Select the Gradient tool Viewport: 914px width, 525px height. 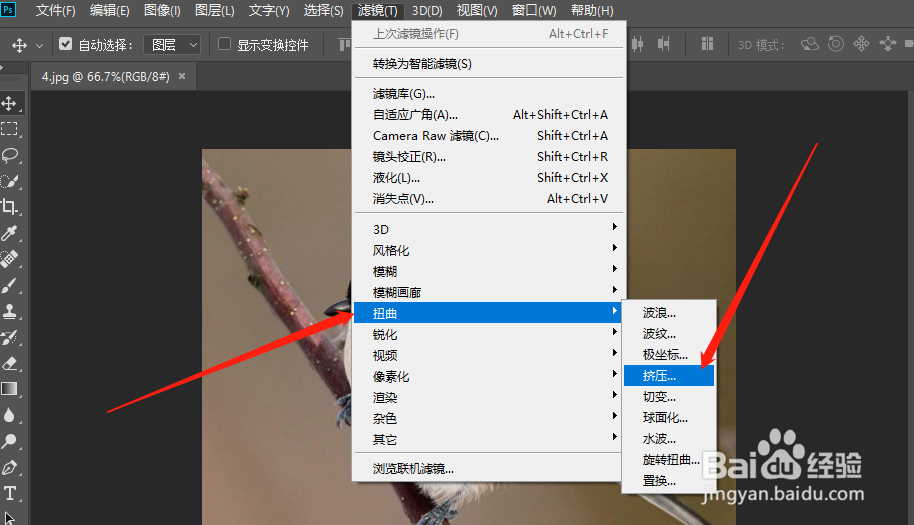coord(9,389)
